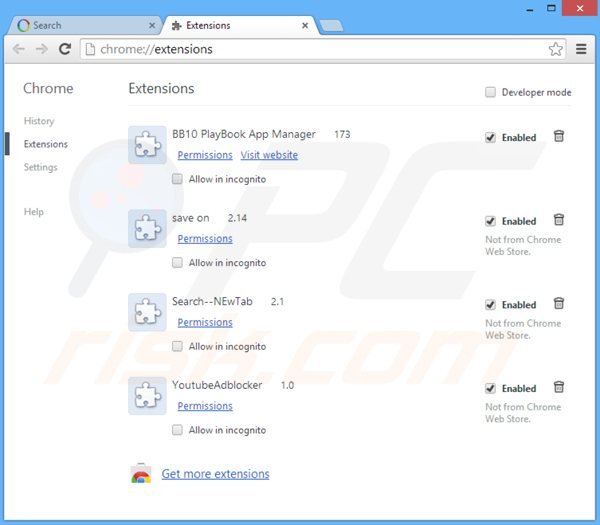Screen dimensions: 600x525
Task: Switch to the Search tab
Action: point(84,26)
